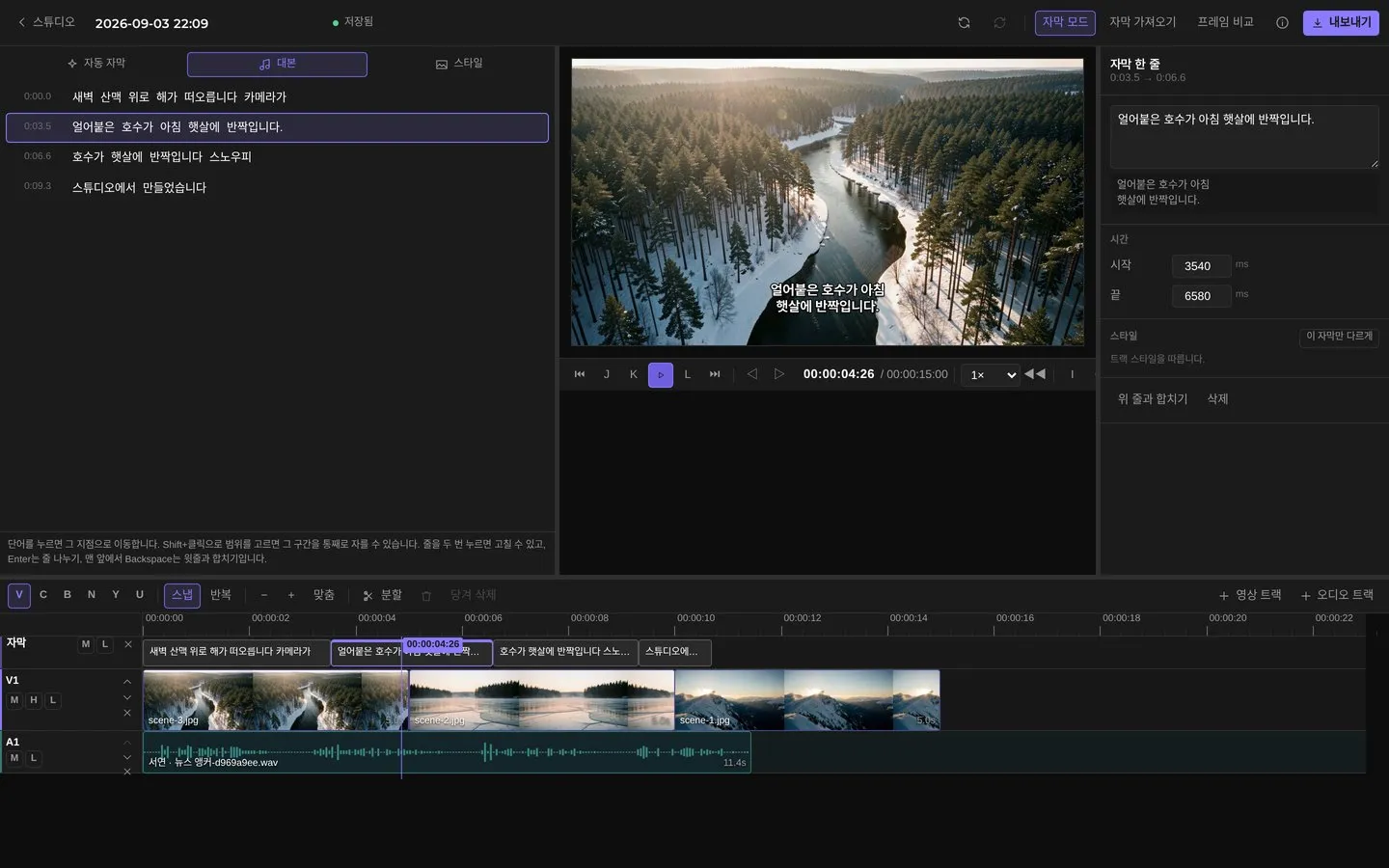Click the 시작 time field showing 3540
1389x868 pixels.
point(1201,266)
